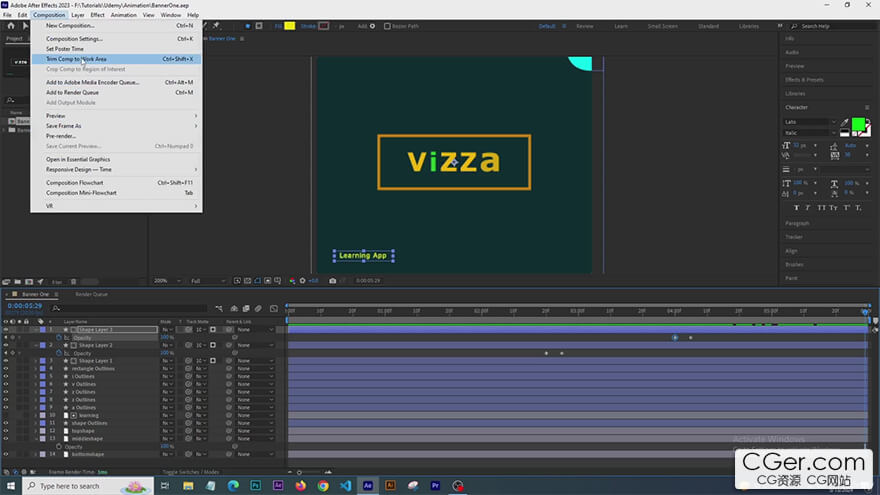
Task: Open the Home screen icon in toolbar
Action: (x=11, y=26)
